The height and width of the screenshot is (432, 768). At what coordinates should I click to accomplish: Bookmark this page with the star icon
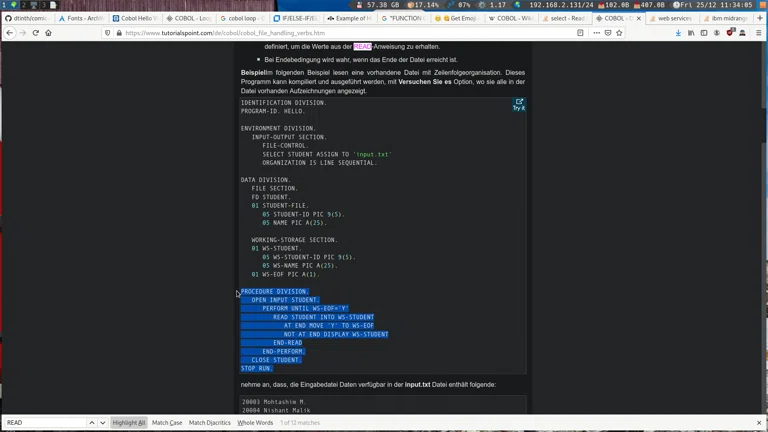coord(619,33)
